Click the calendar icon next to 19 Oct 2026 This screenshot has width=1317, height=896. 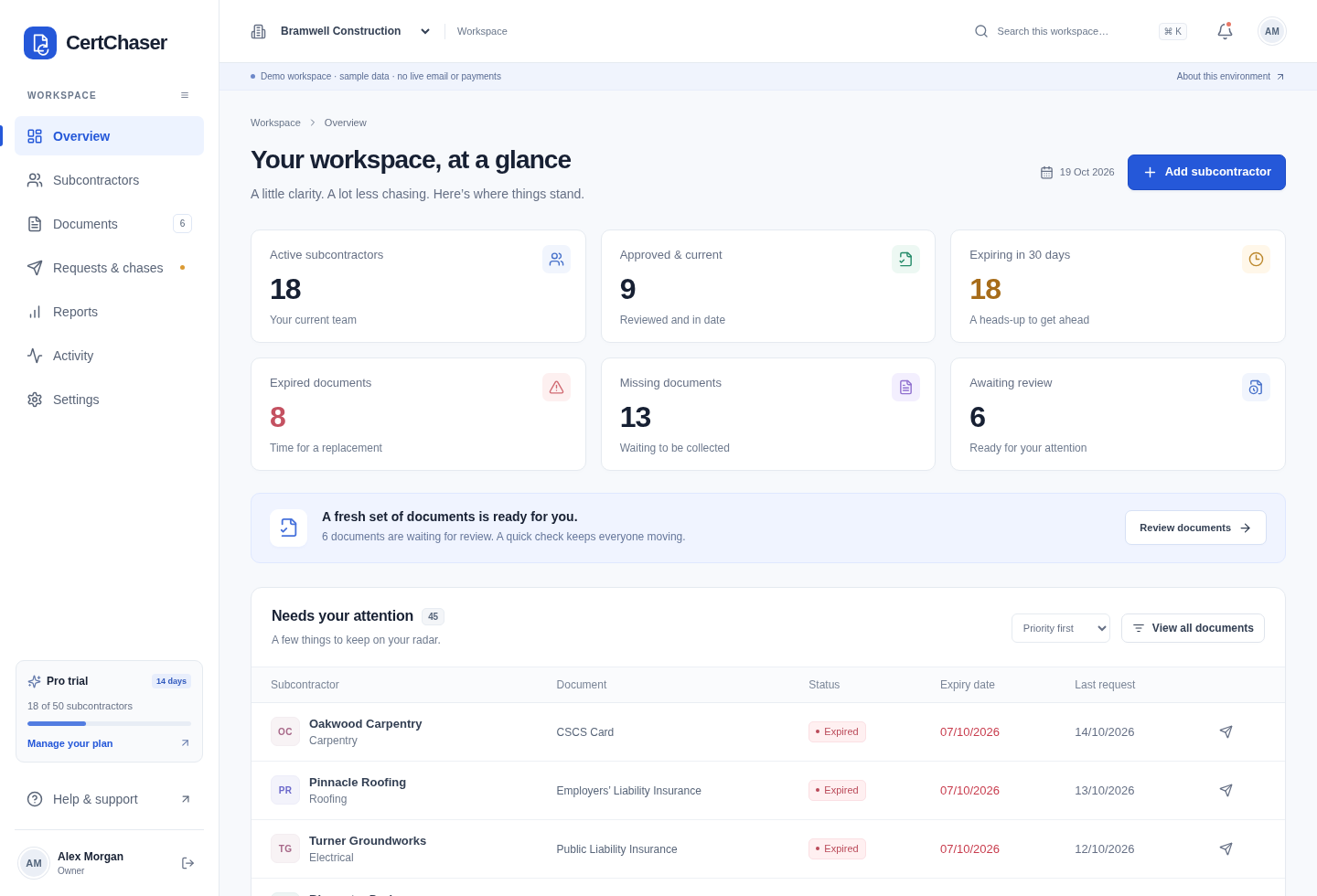click(x=1046, y=173)
